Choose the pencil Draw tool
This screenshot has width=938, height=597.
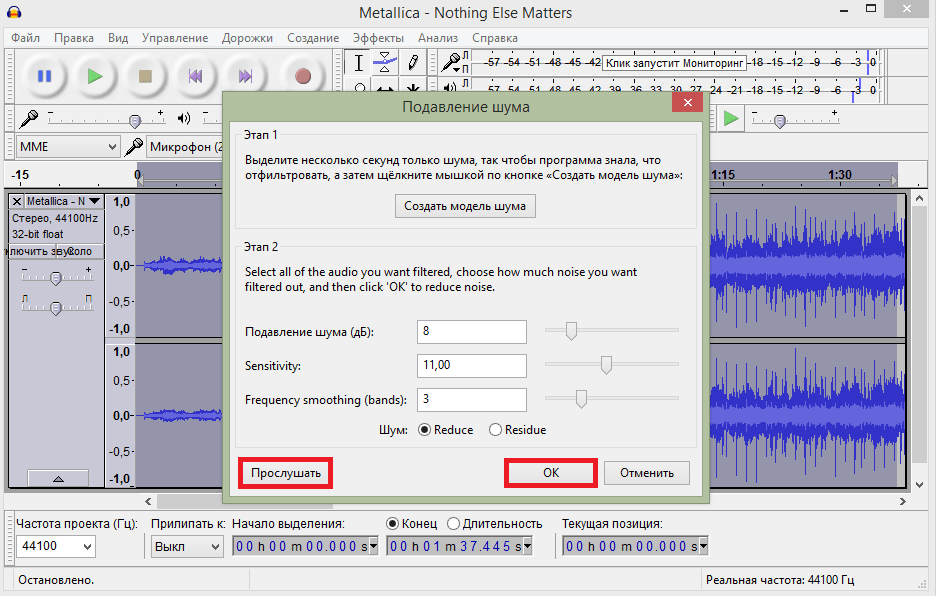click(411, 63)
